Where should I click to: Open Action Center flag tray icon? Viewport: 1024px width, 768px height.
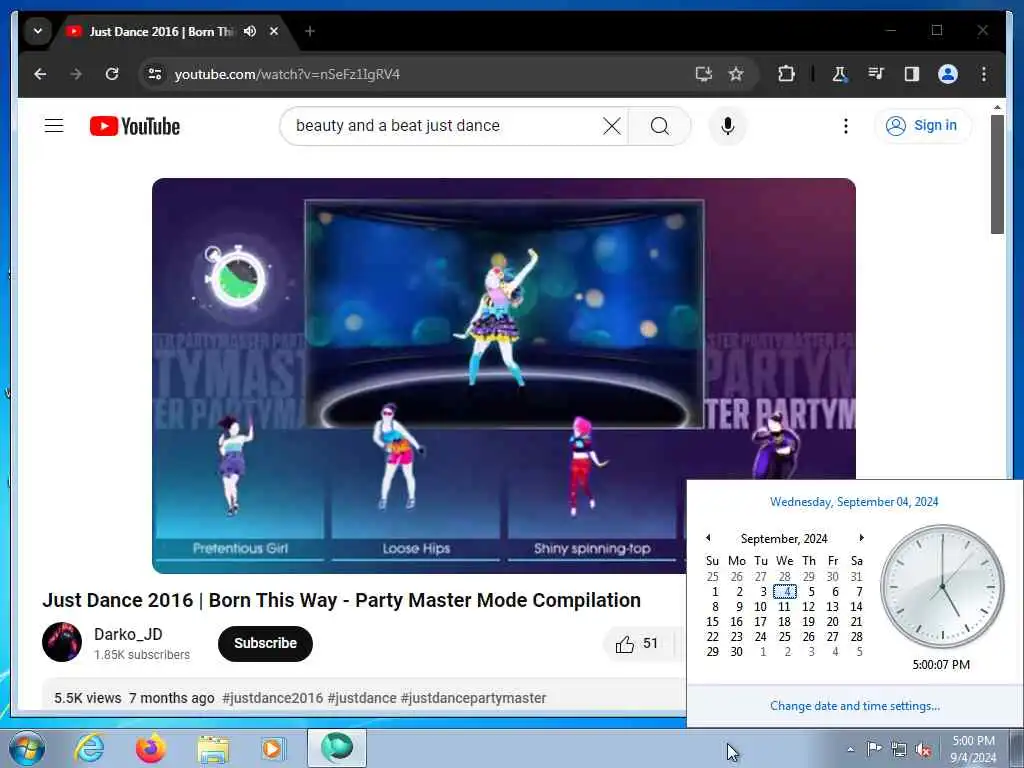pos(874,748)
